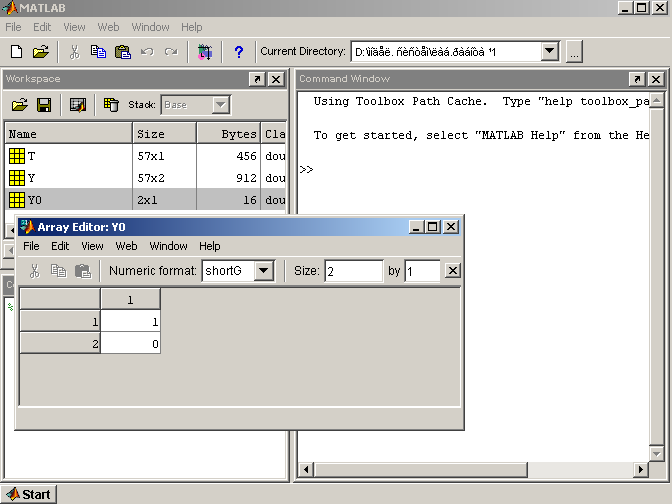
Task: Open the main Window menu
Action: point(150,27)
